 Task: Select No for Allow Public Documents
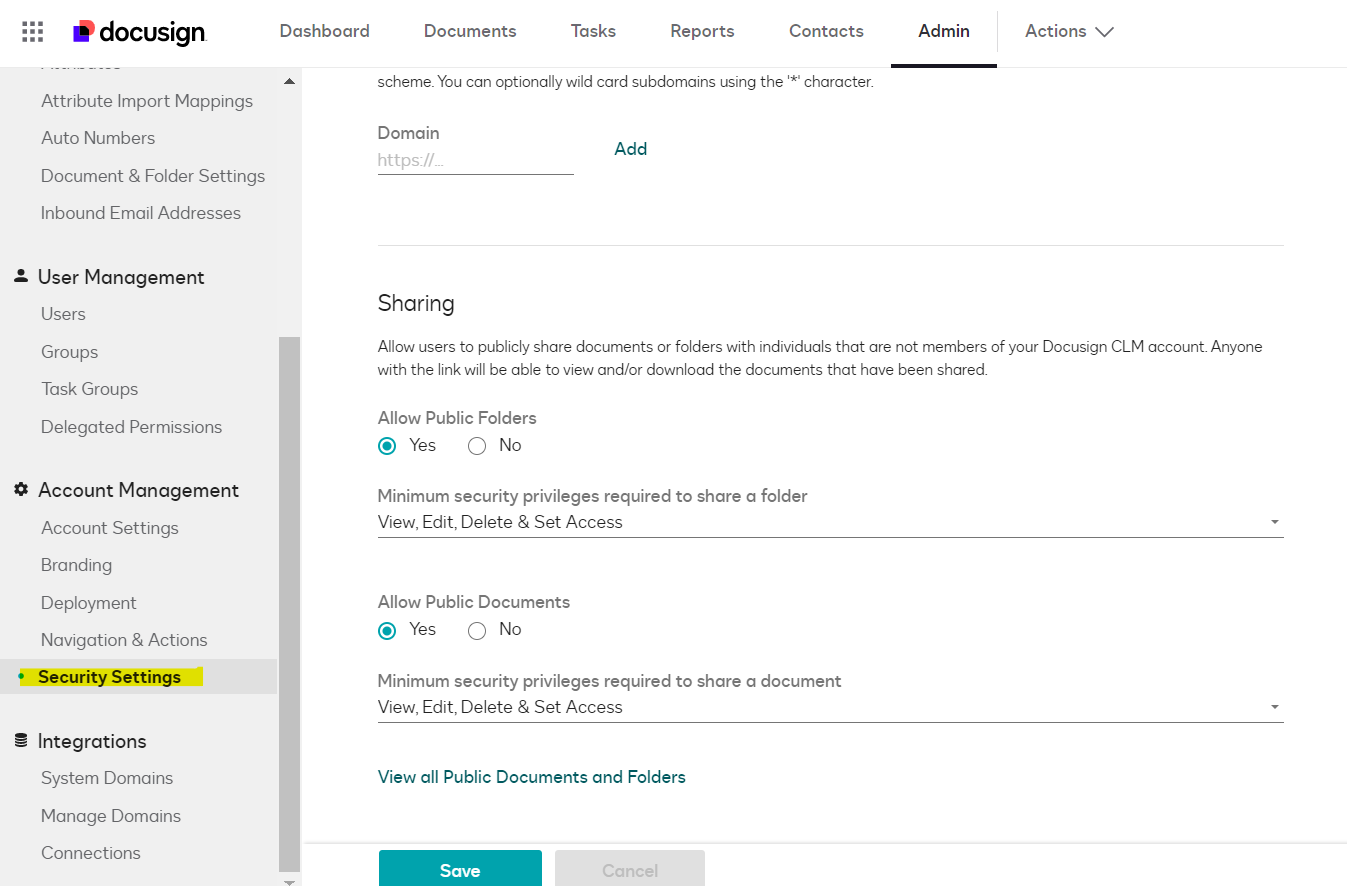pos(476,630)
